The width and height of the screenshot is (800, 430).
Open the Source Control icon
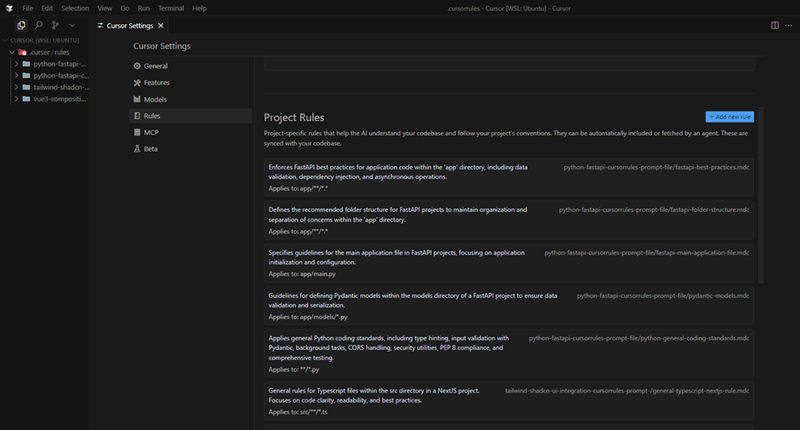point(55,25)
